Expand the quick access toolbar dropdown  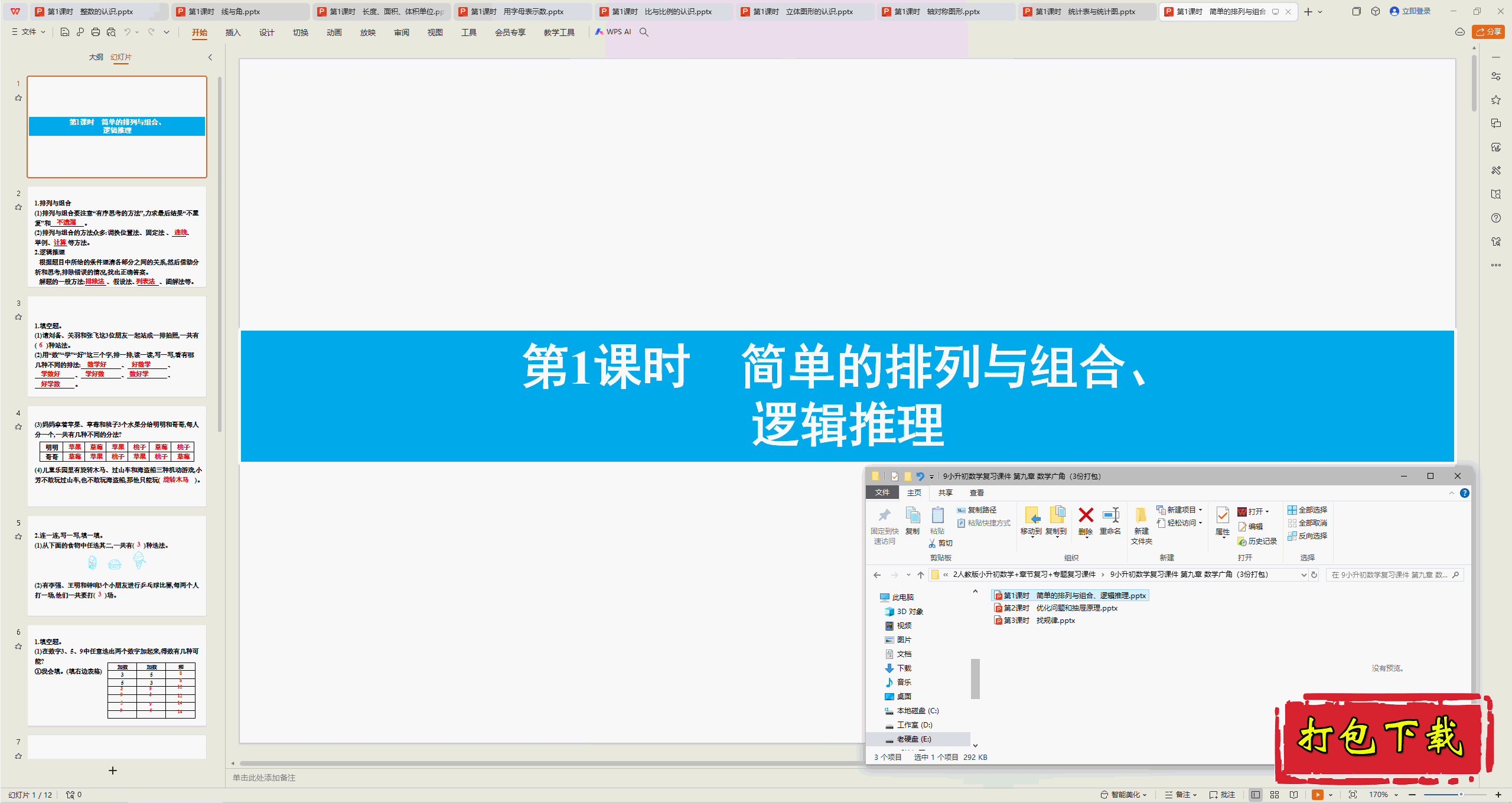pos(167,32)
